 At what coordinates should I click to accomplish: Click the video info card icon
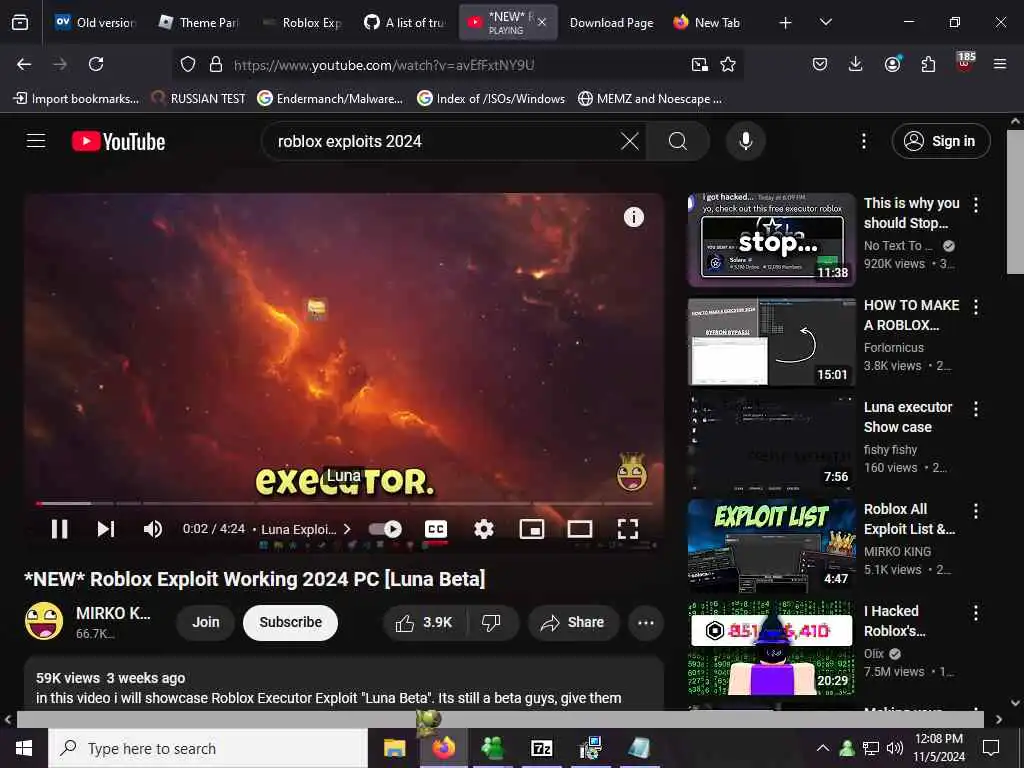pyautogui.click(x=633, y=217)
